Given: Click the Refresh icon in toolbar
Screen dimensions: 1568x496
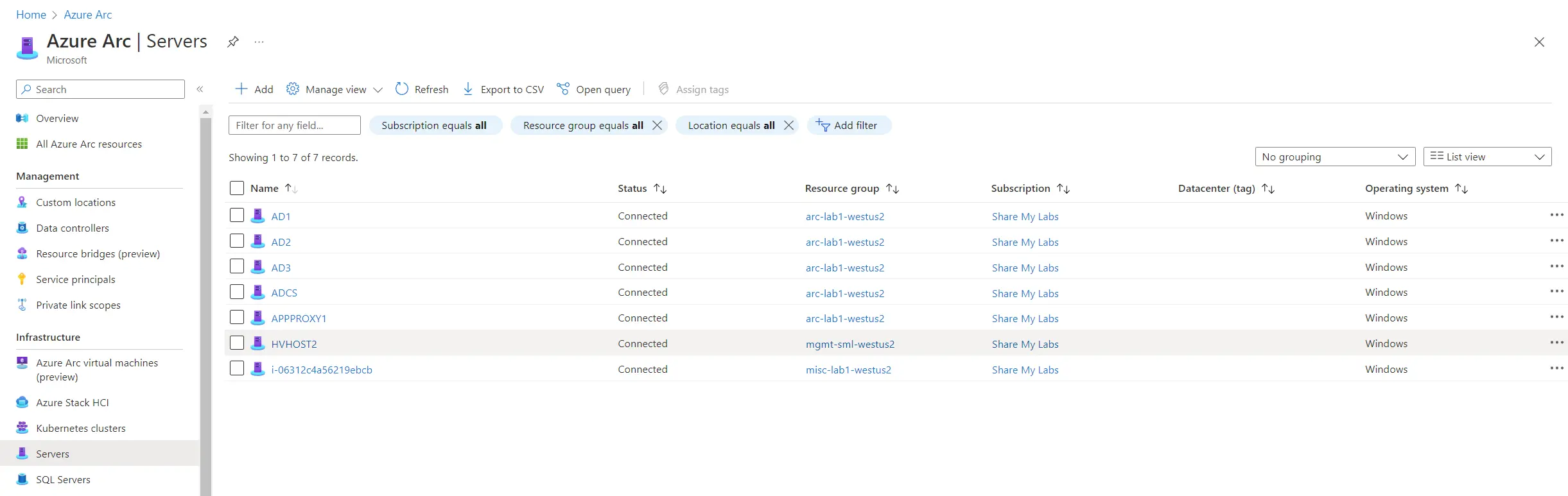Looking at the screenshot, I should (402, 89).
